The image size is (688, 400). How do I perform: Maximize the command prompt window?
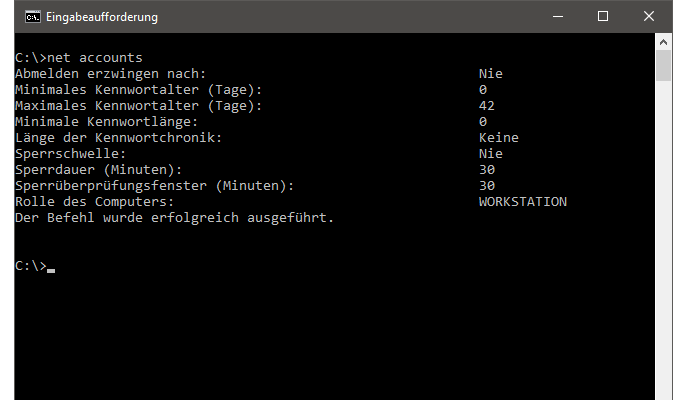pyautogui.click(x=603, y=17)
